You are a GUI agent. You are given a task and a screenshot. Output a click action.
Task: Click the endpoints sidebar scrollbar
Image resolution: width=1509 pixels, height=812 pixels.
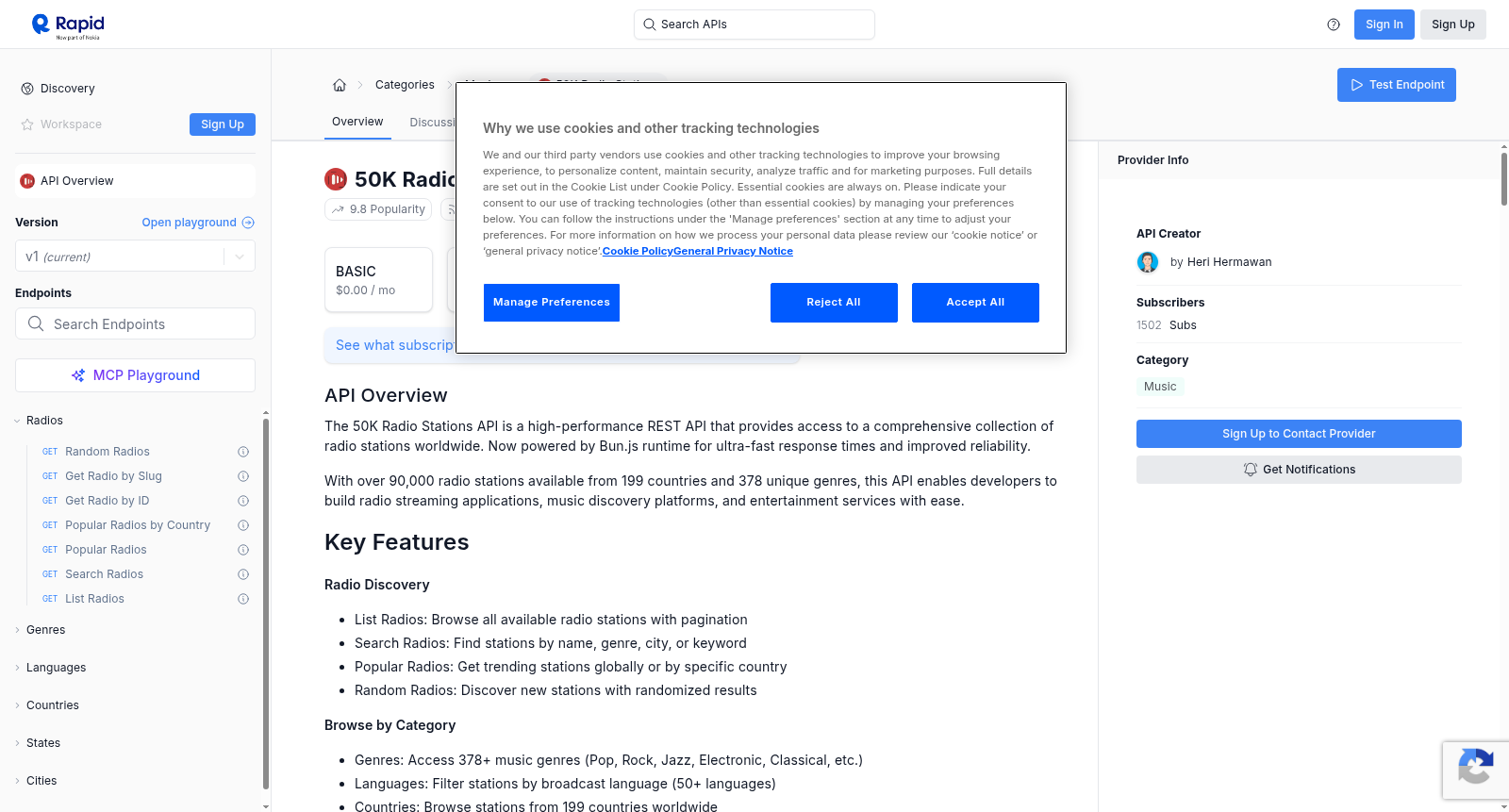[x=266, y=604]
